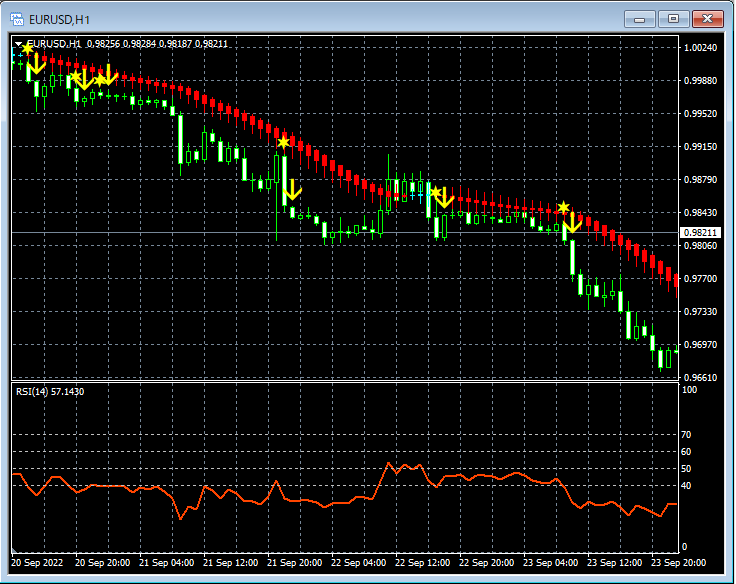Click the RSI level 70 scale label
This screenshot has height=584, width=736.
[x=686, y=435]
